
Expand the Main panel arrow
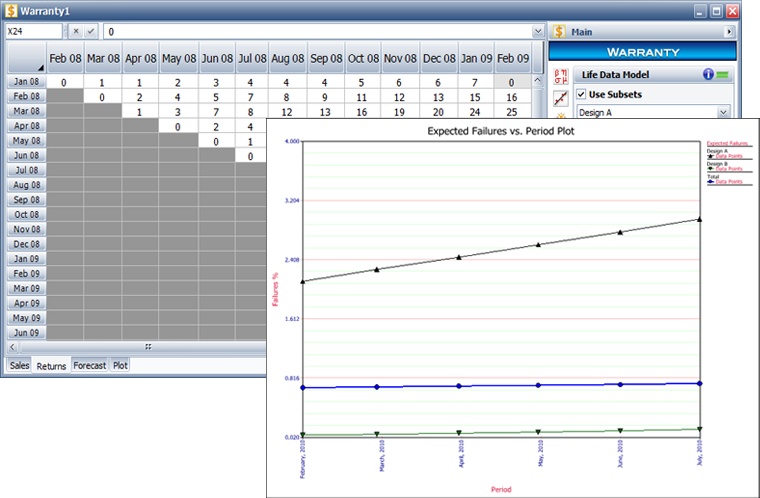(x=729, y=32)
